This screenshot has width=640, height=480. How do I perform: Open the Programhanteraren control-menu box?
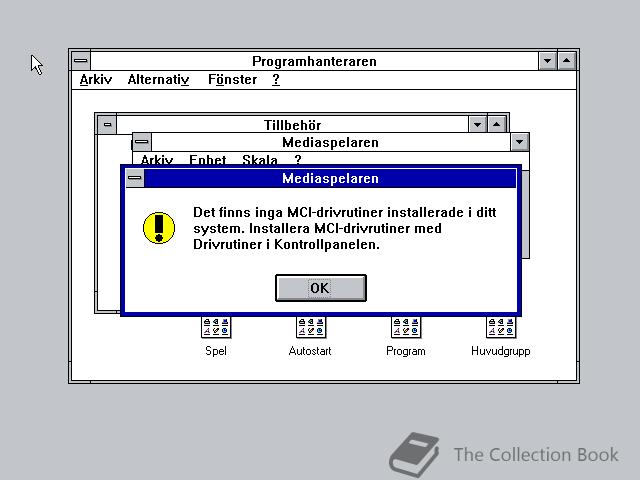click(x=81, y=61)
